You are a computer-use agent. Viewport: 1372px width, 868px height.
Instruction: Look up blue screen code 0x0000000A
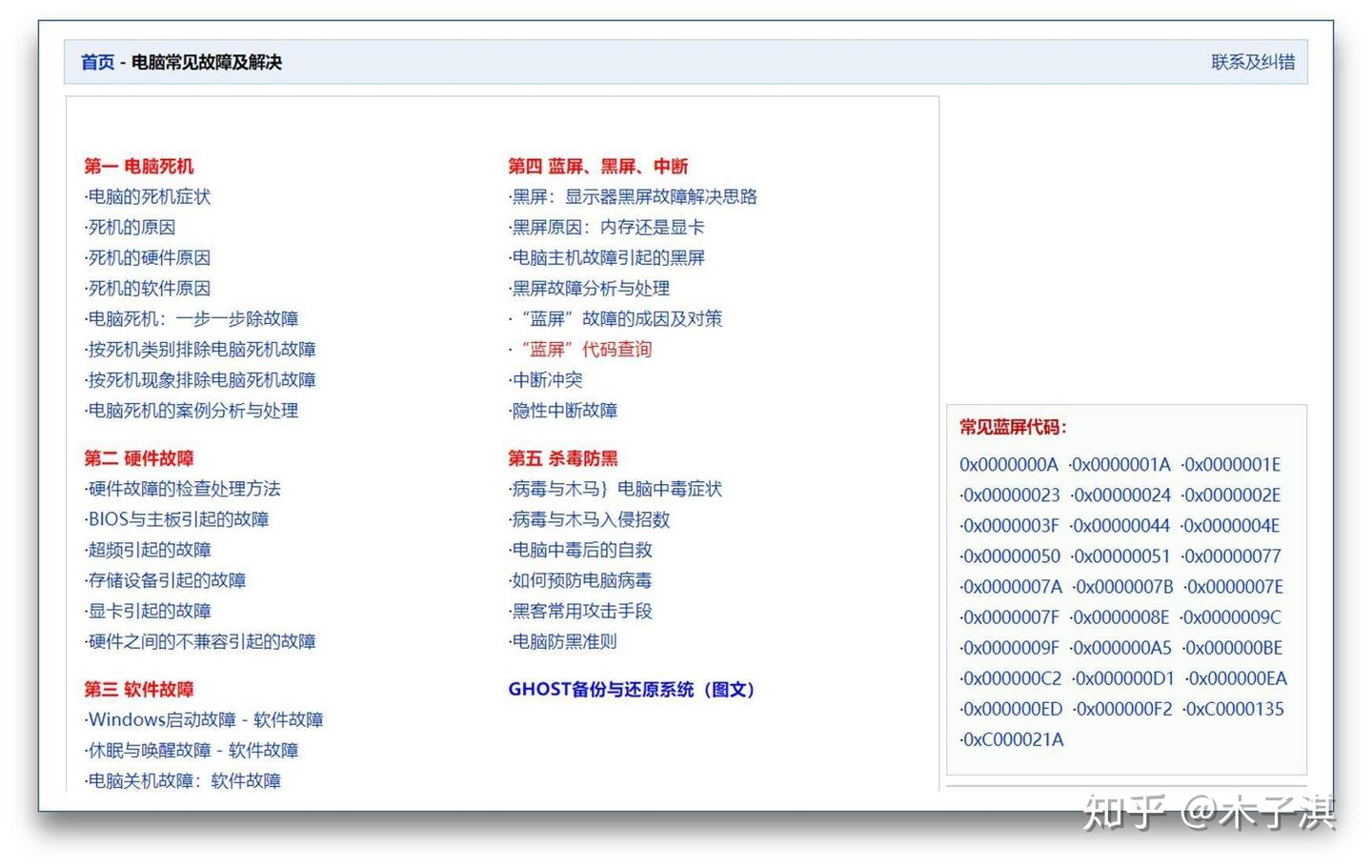pyautogui.click(x=1009, y=464)
